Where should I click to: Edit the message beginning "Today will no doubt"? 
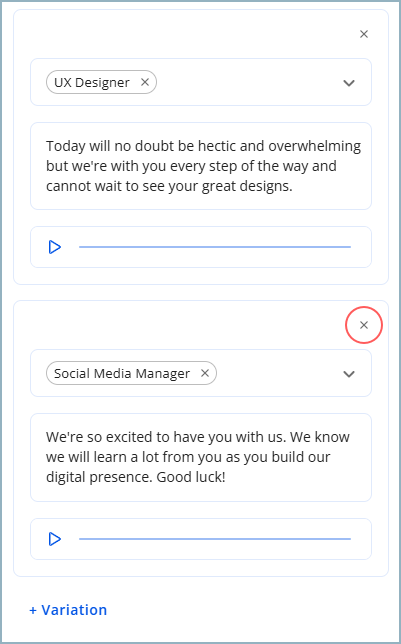pos(201,166)
